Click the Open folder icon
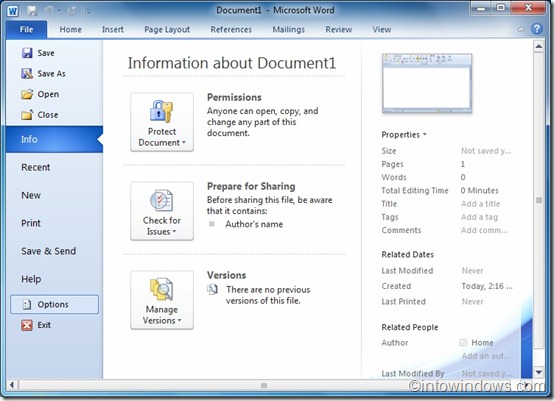555x401 pixels. click(x=27, y=94)
